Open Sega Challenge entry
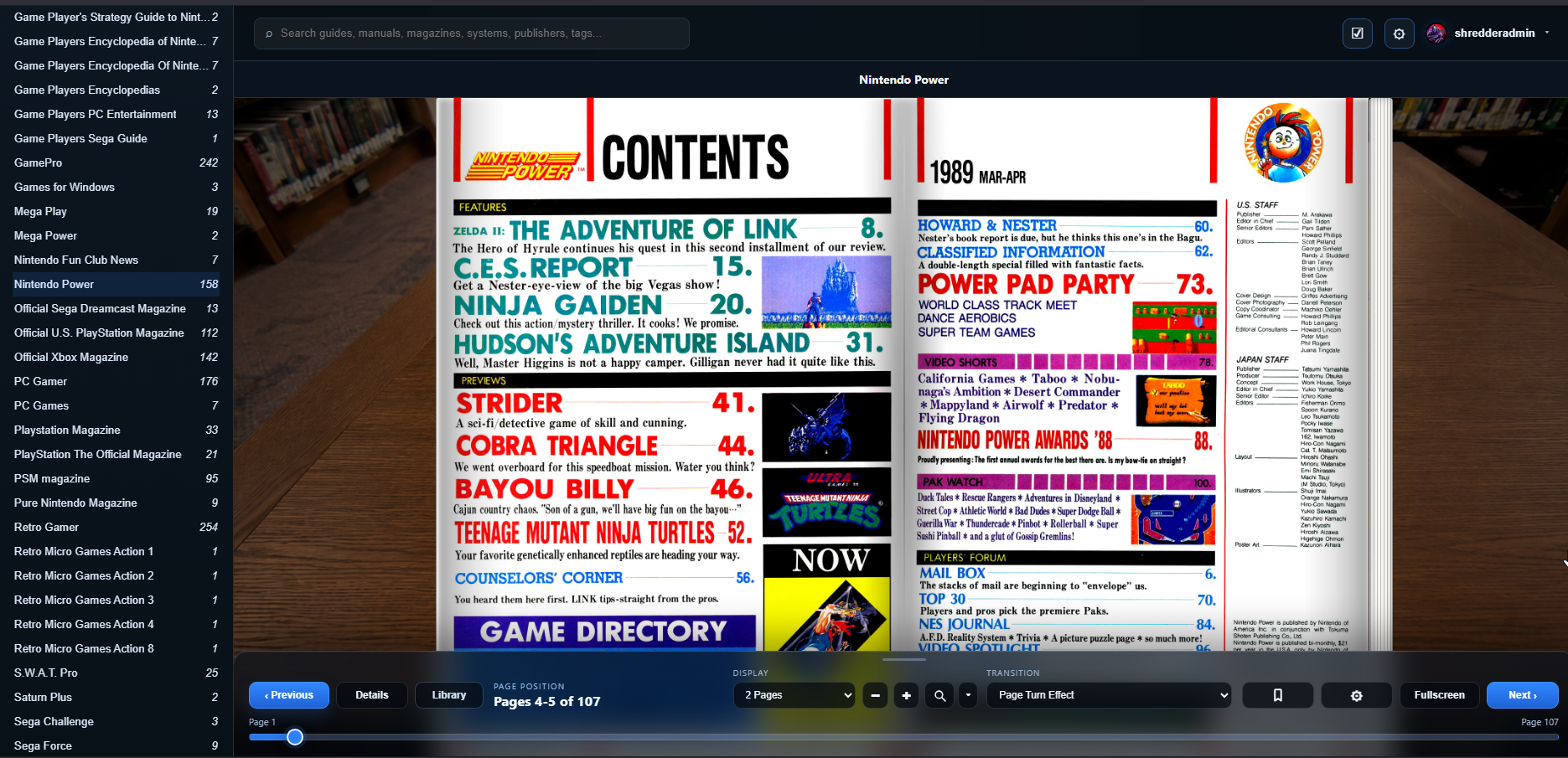 tap(116, 721)
